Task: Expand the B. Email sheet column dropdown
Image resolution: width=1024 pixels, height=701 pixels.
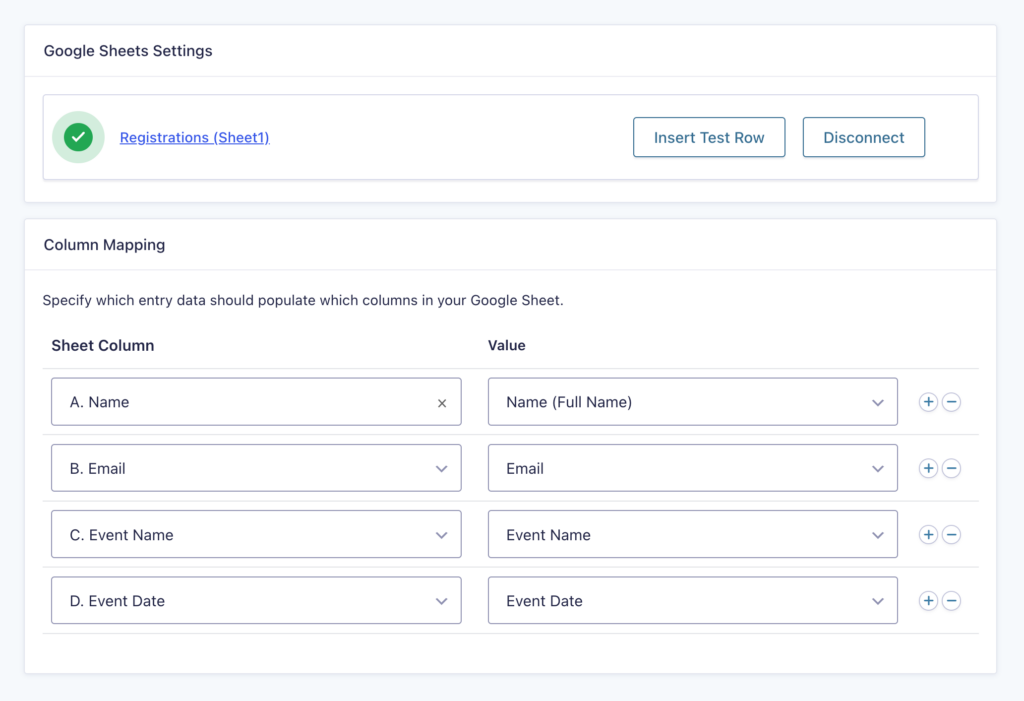Action: [x=256, y=468]
